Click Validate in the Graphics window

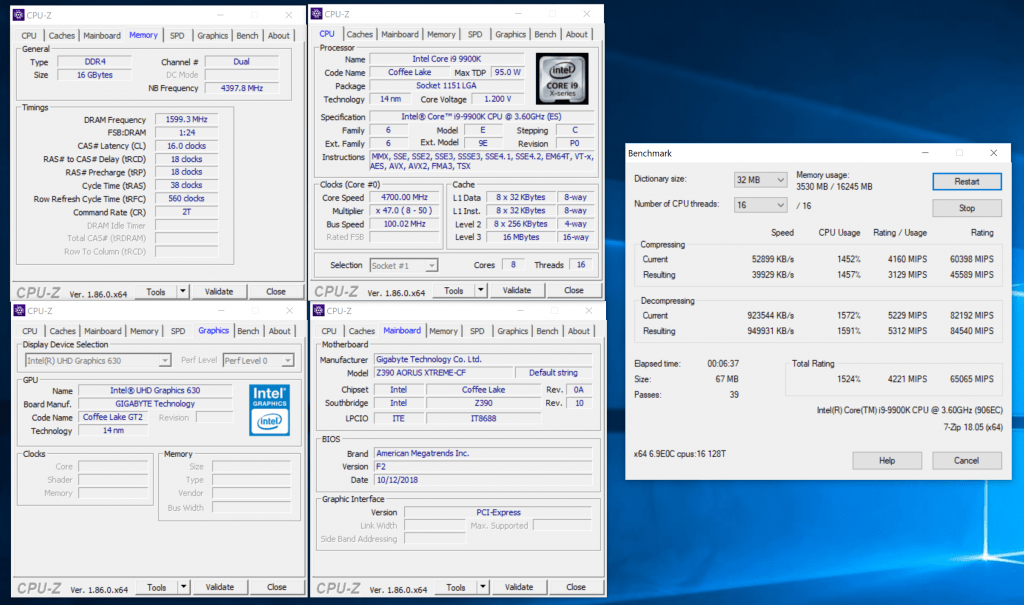pos(219,587)
